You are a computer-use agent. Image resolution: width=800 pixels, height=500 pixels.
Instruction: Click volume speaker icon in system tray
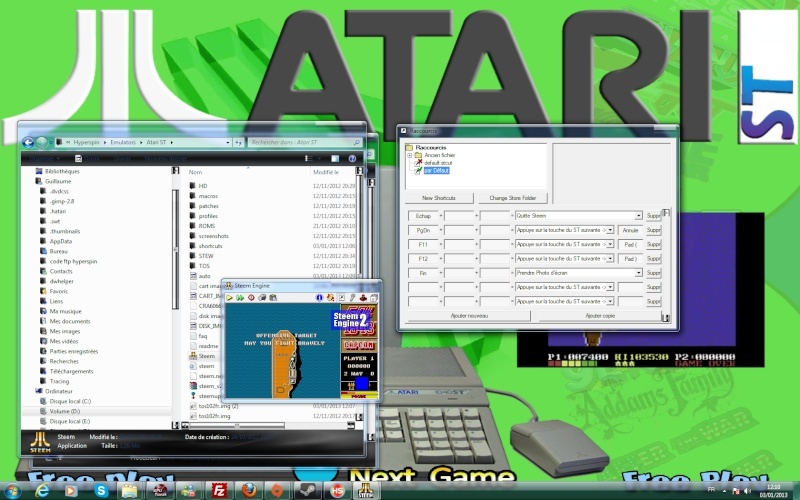click(747, 491)
